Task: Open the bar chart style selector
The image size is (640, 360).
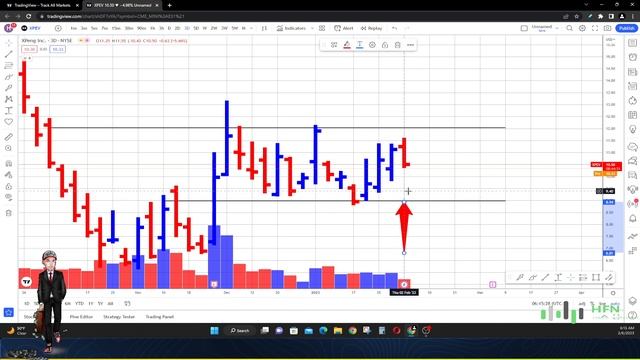Action: point(264,28)
